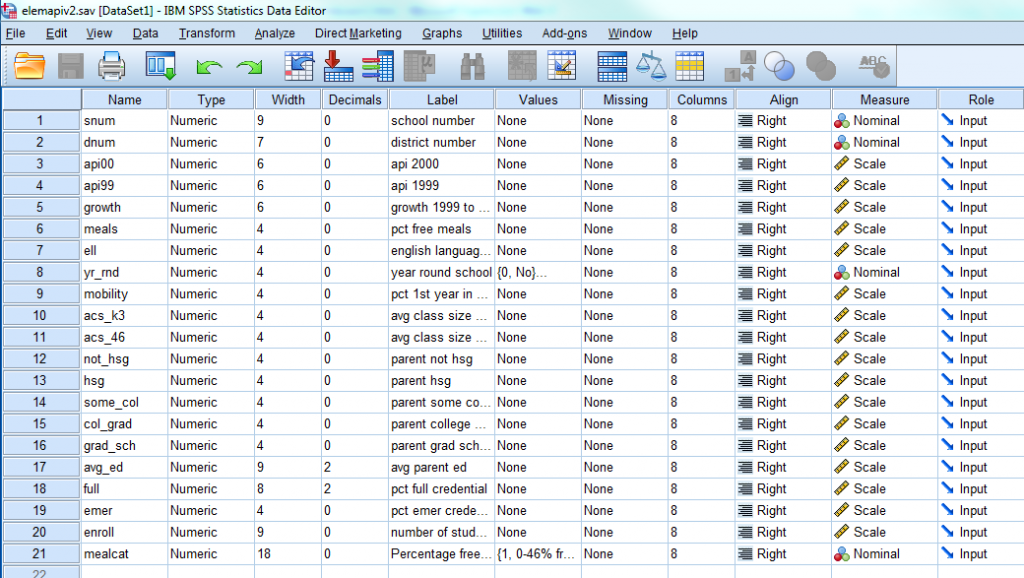Save the current dataset
The width and height of the screenshot is (1024, 578).
(x=70, y=66)
